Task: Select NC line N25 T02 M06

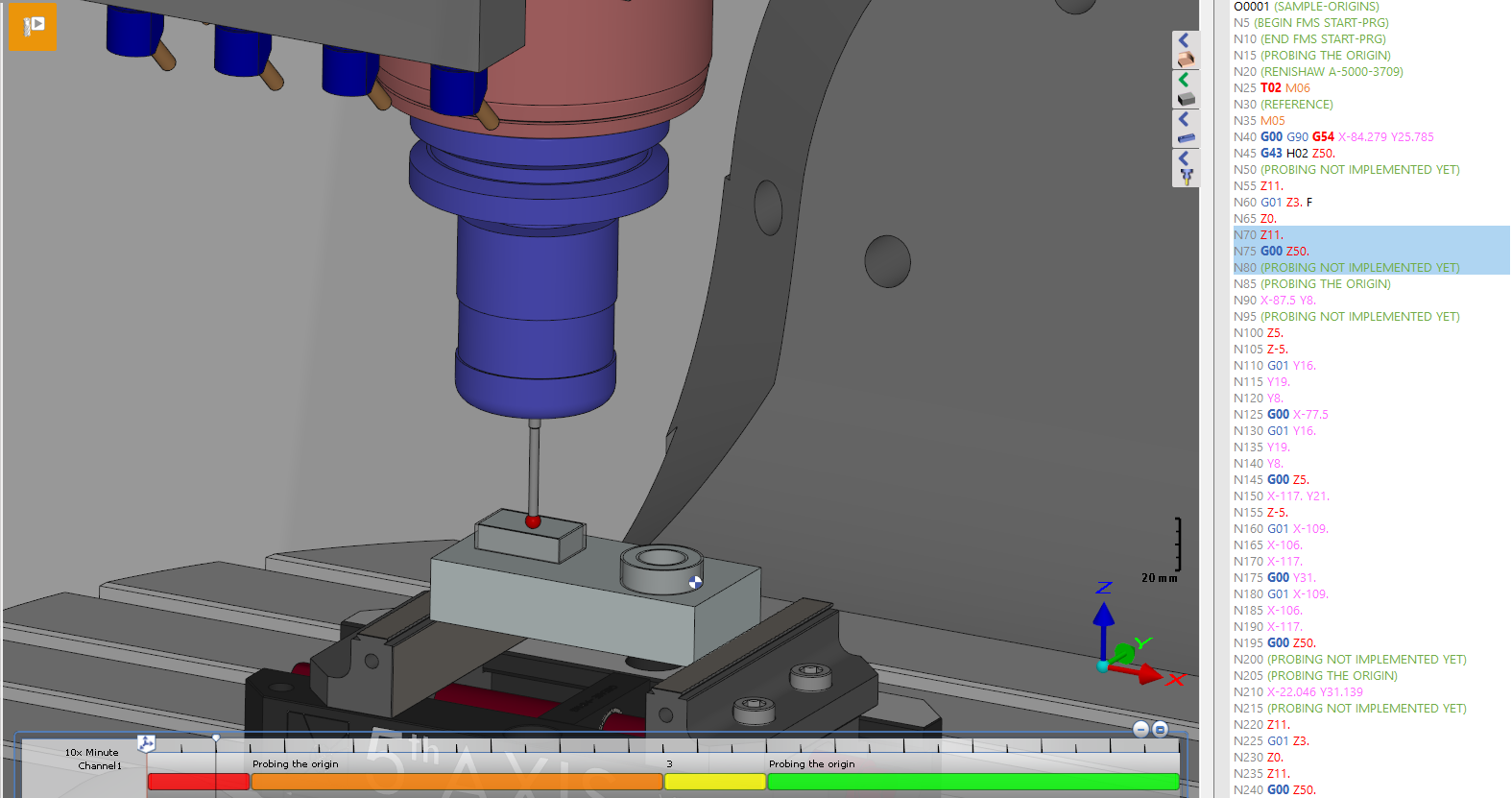Action: [1272, 88]
